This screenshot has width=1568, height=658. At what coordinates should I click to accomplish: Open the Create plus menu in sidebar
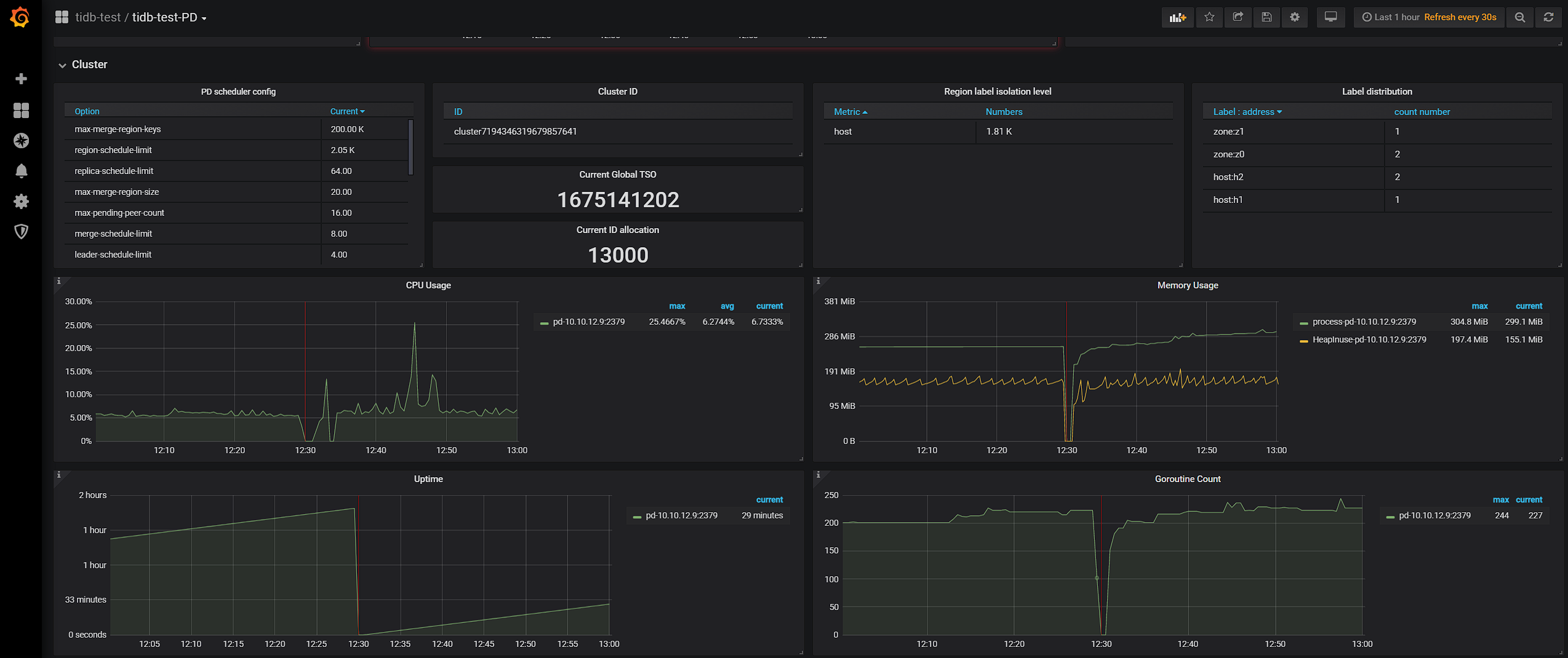(21, 79)
